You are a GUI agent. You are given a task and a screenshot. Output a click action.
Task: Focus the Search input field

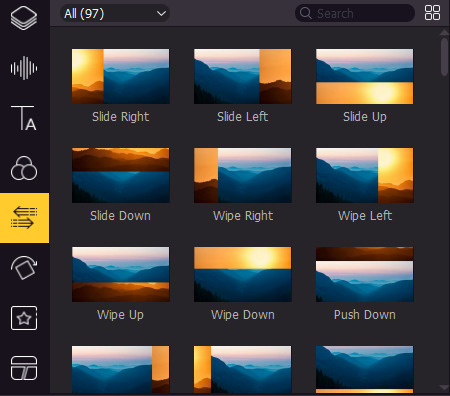pyautogui.click(x=355, y=13)
